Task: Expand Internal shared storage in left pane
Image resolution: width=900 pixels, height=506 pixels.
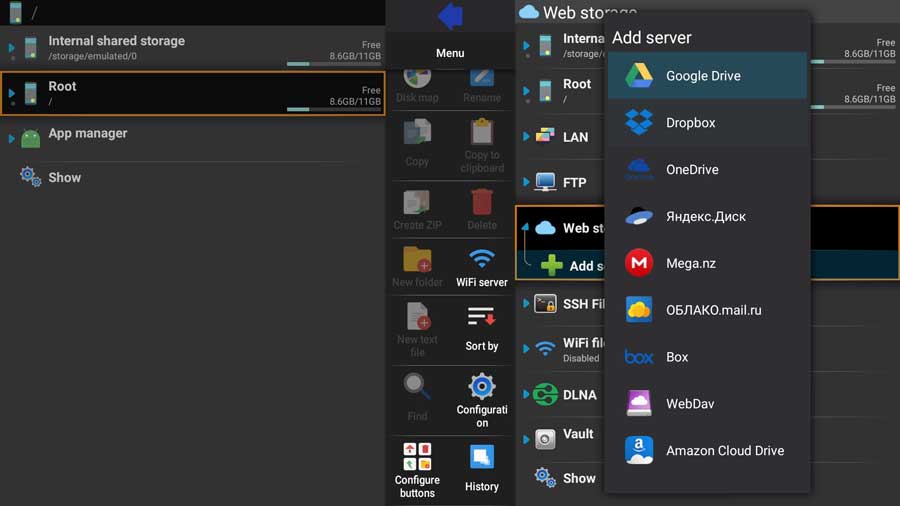Action: click(x=11, y=47)
